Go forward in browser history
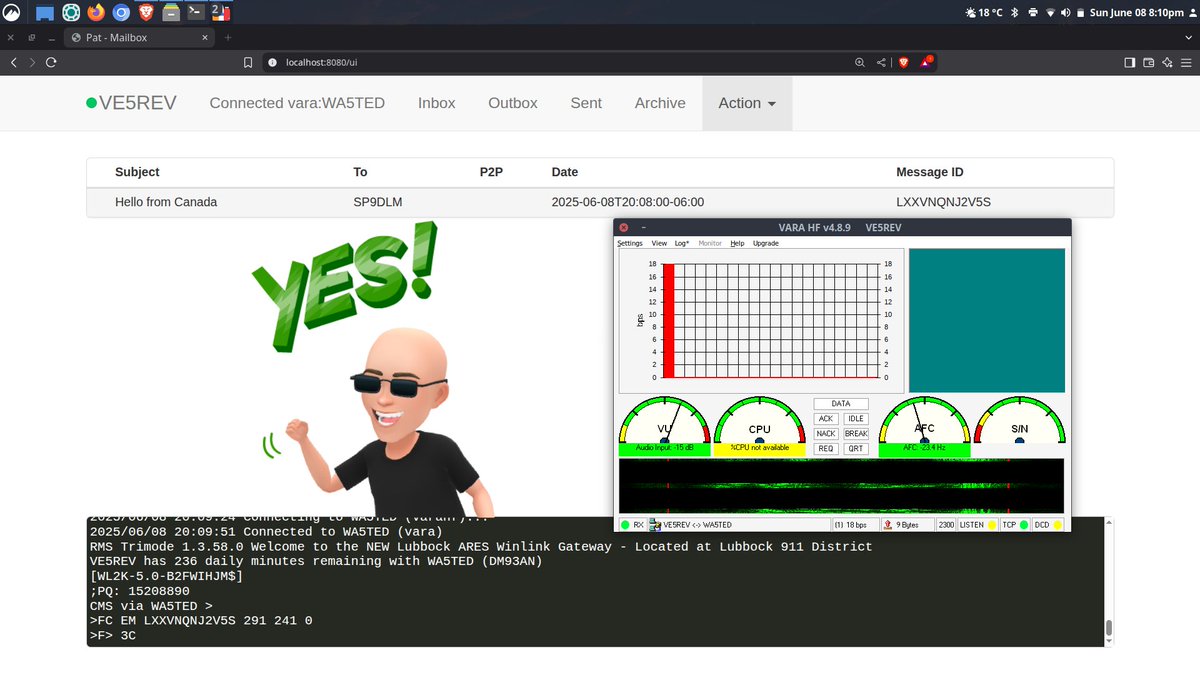 click(x=32, y=62)
